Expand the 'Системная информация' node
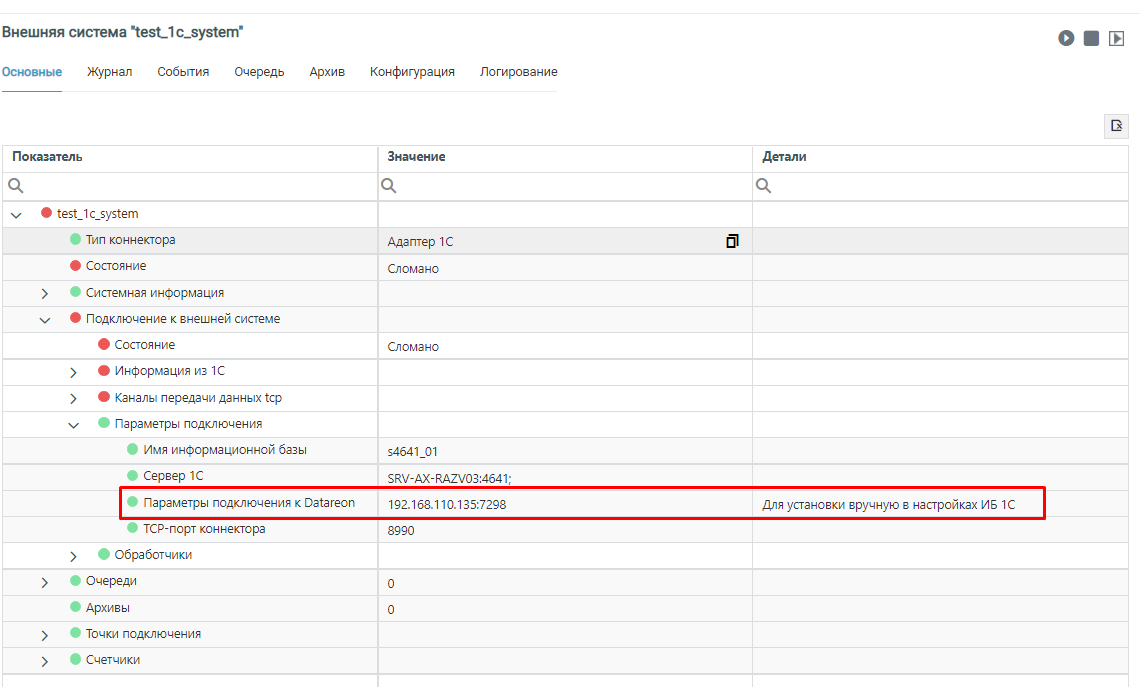Screen dimensions: 1140x687 44,294
